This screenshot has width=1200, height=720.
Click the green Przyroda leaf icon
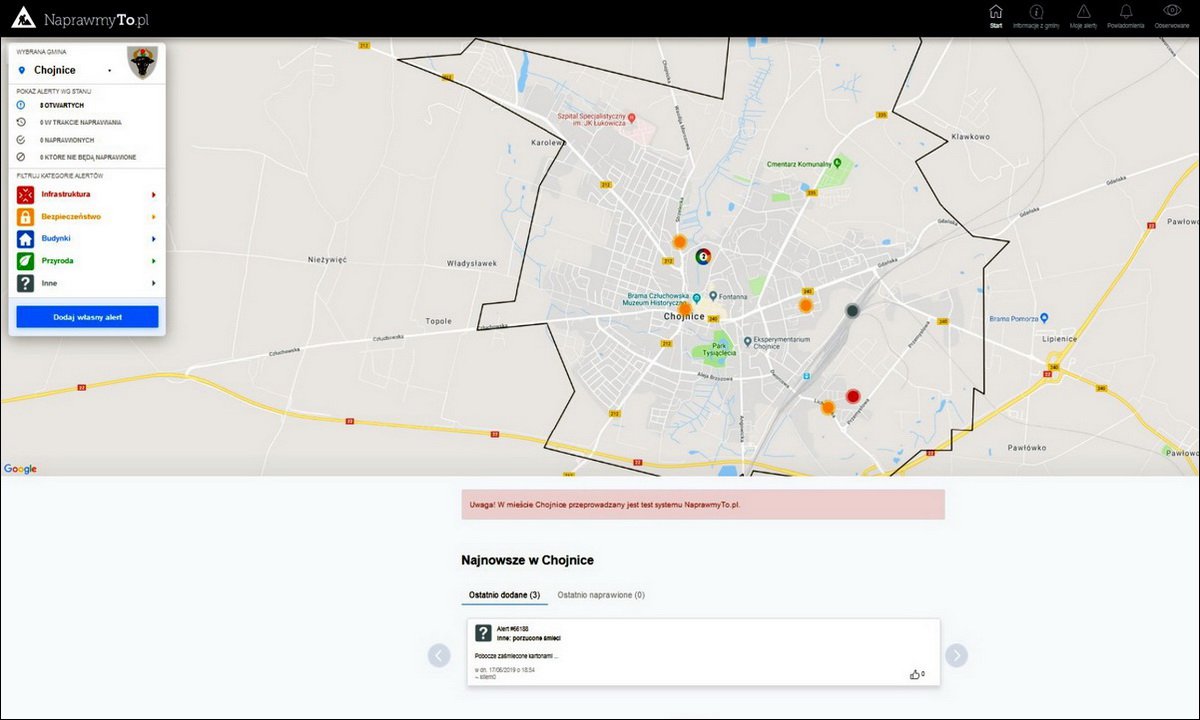(26, 261)
